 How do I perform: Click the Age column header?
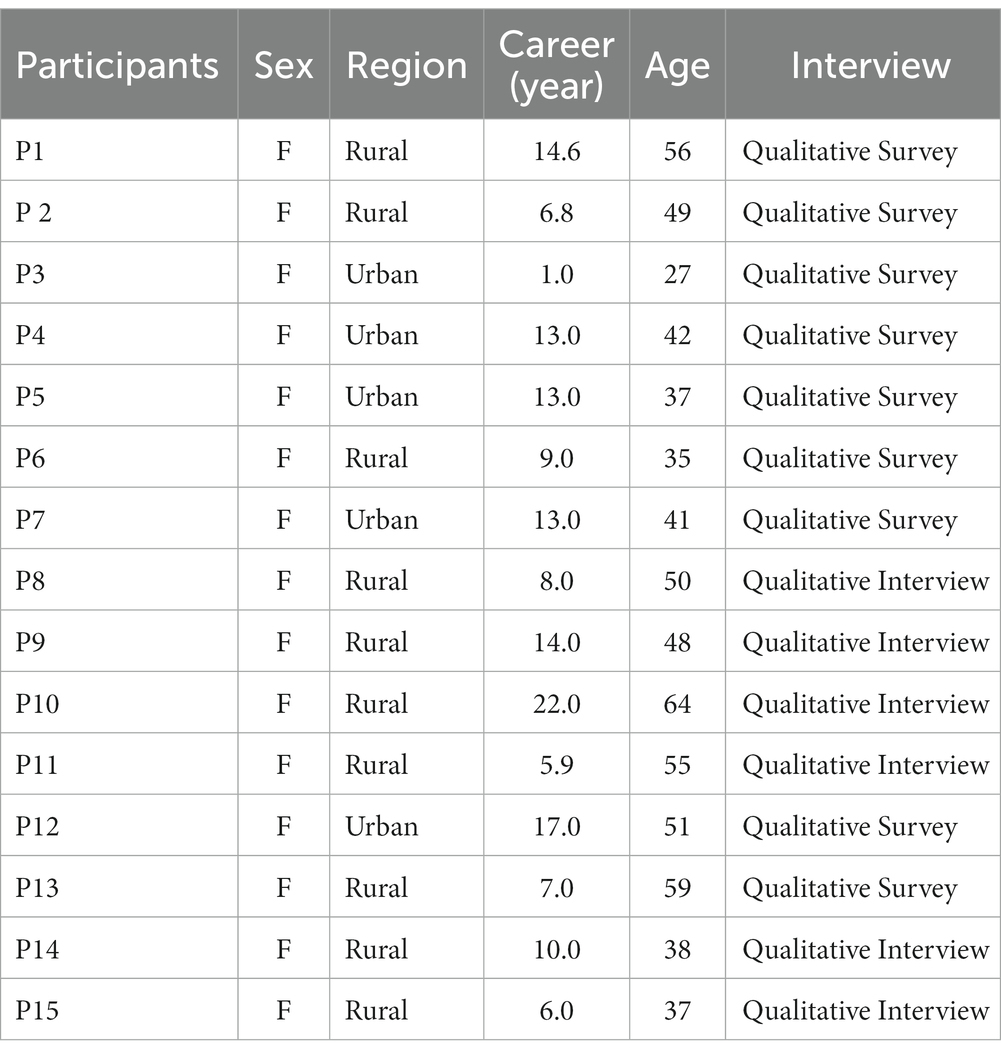[x=677, y=66]
